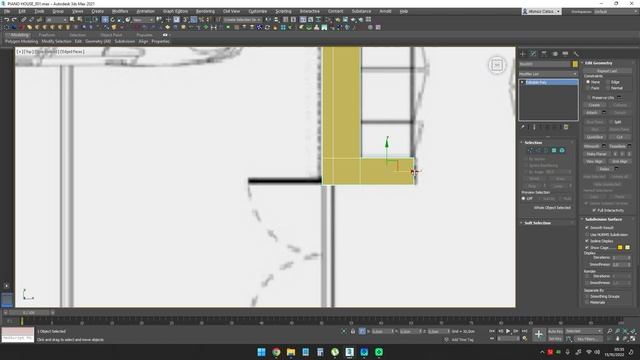This screenshot has height=360, width=640.
Task: Toggle Preserve UVs checkbox
Action: pyautogui.click(x=589, y=98)
